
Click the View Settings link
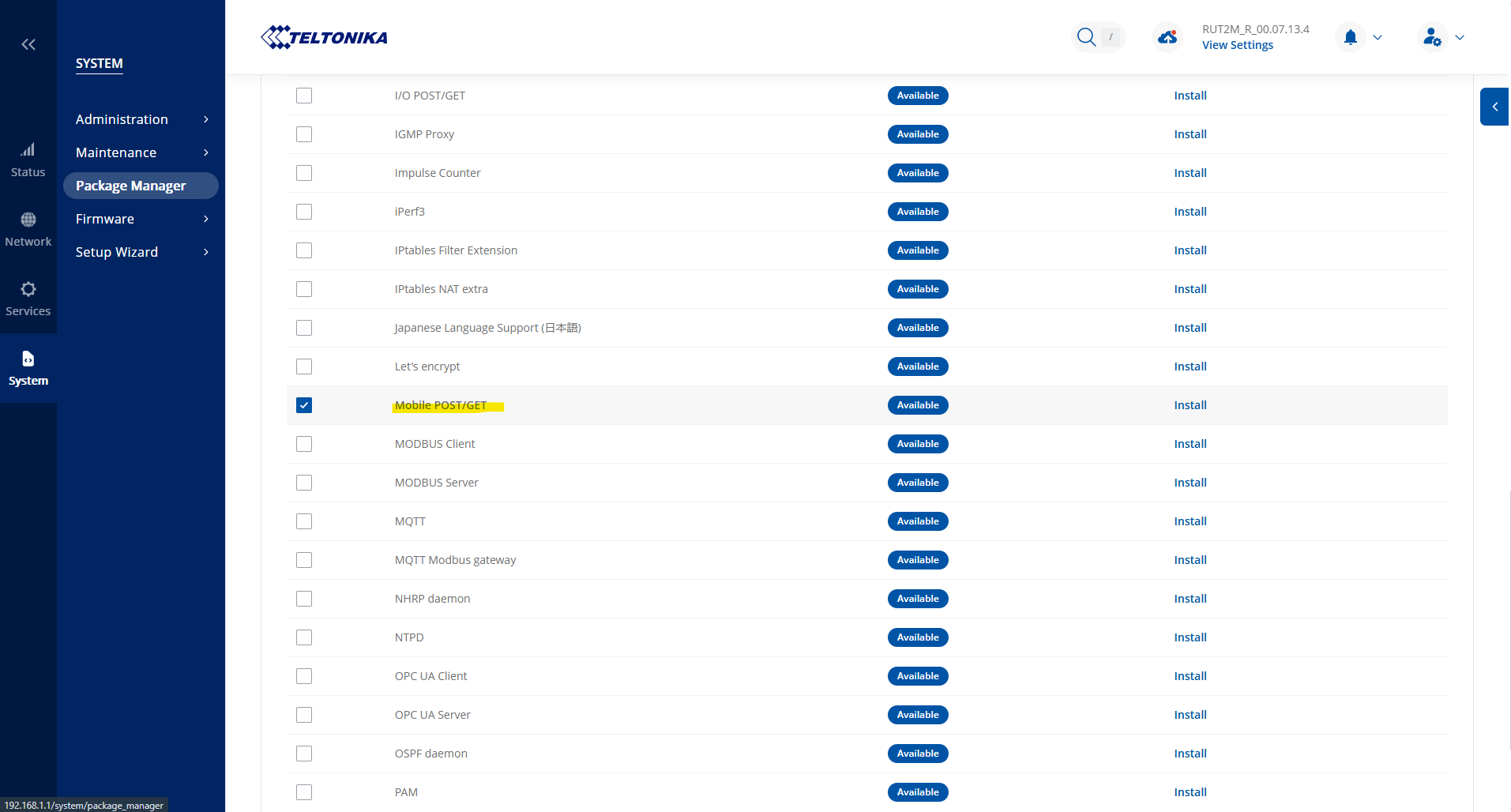click(x=1237, y=45)
